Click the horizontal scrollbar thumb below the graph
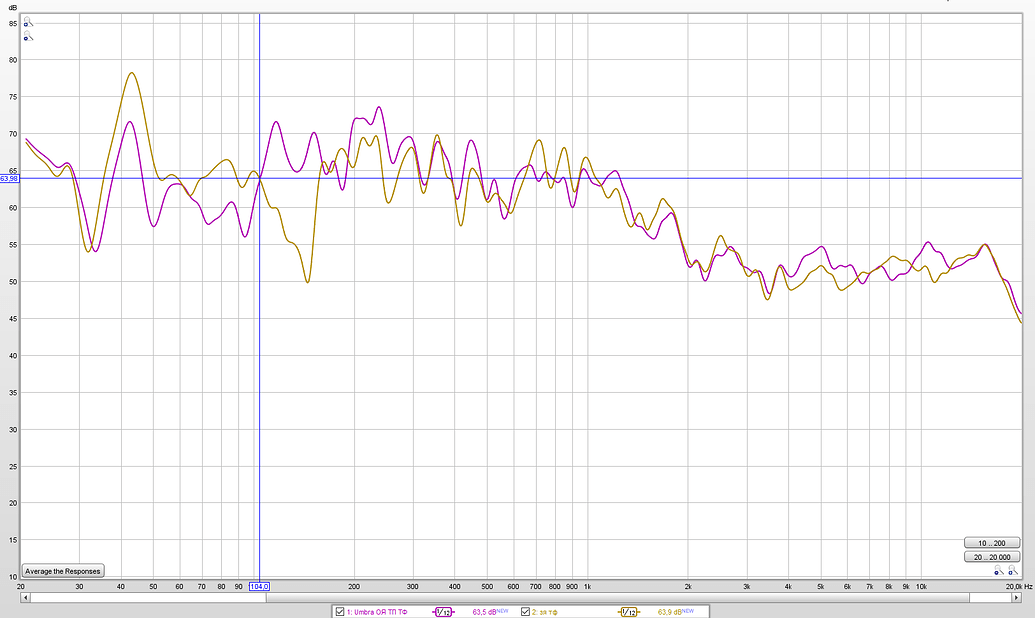1035x618 pixels. (500, 597)
